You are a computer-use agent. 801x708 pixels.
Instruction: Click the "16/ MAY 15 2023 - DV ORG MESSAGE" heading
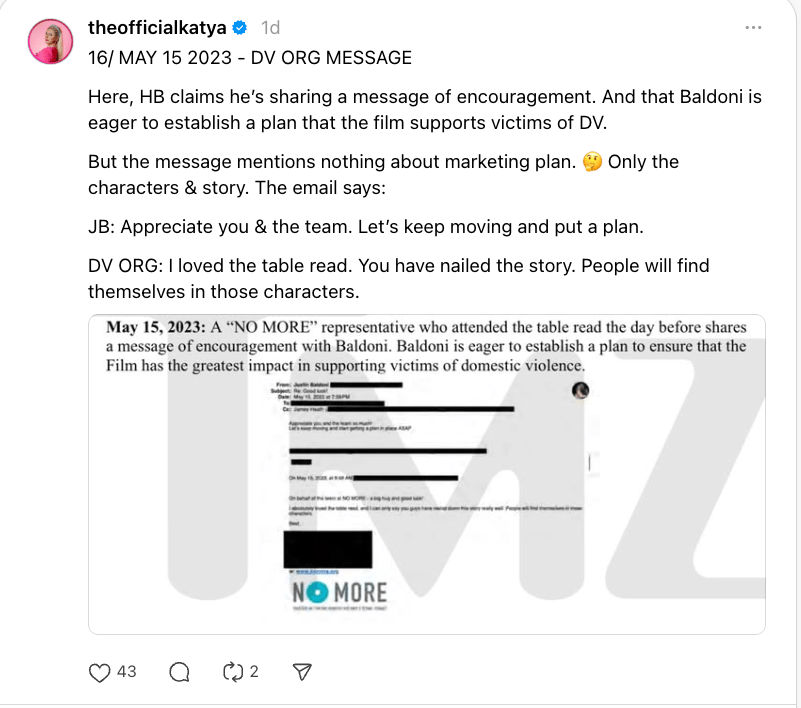coord(249,57)
